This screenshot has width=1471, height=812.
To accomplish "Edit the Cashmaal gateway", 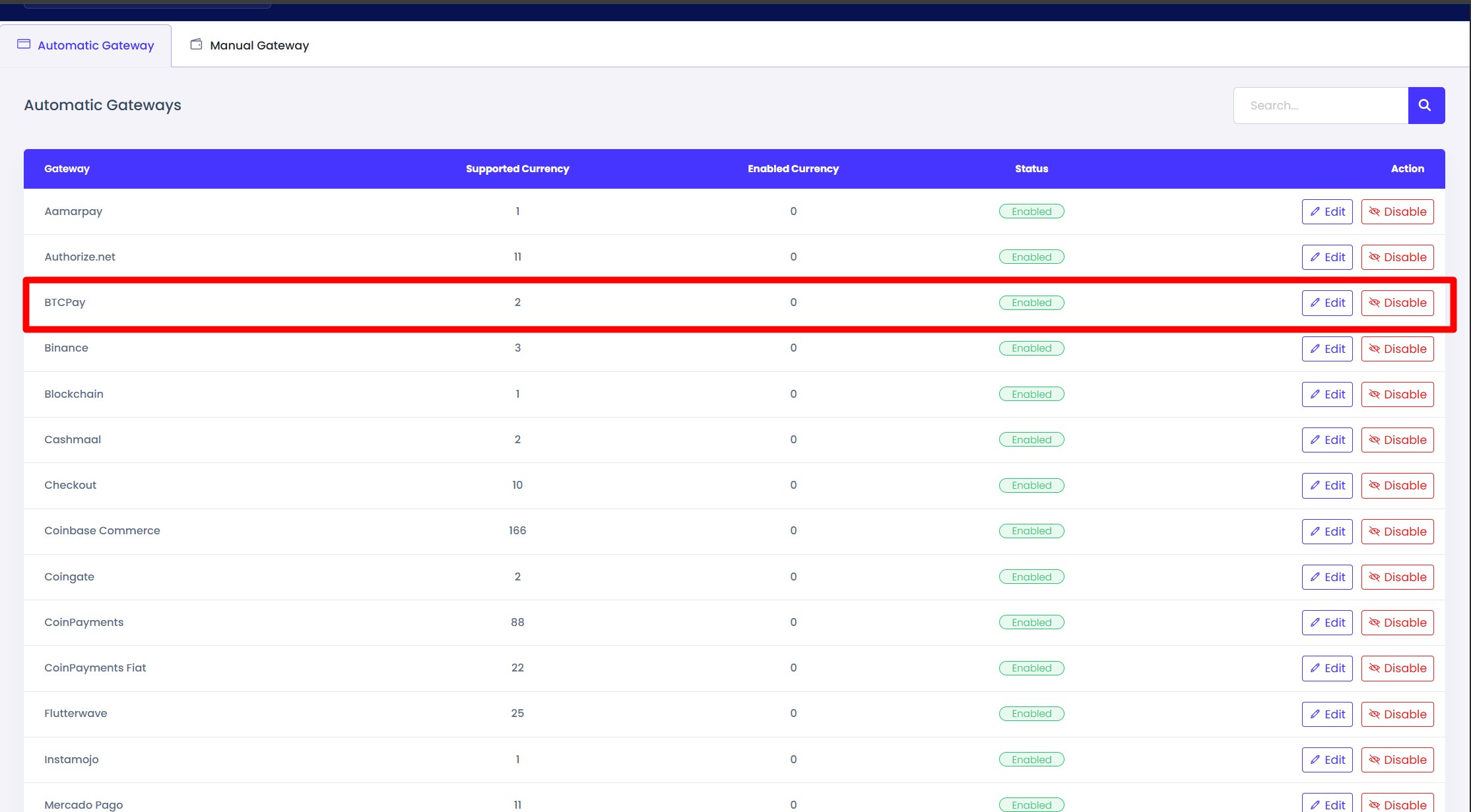I will [x=1327, y=440].
